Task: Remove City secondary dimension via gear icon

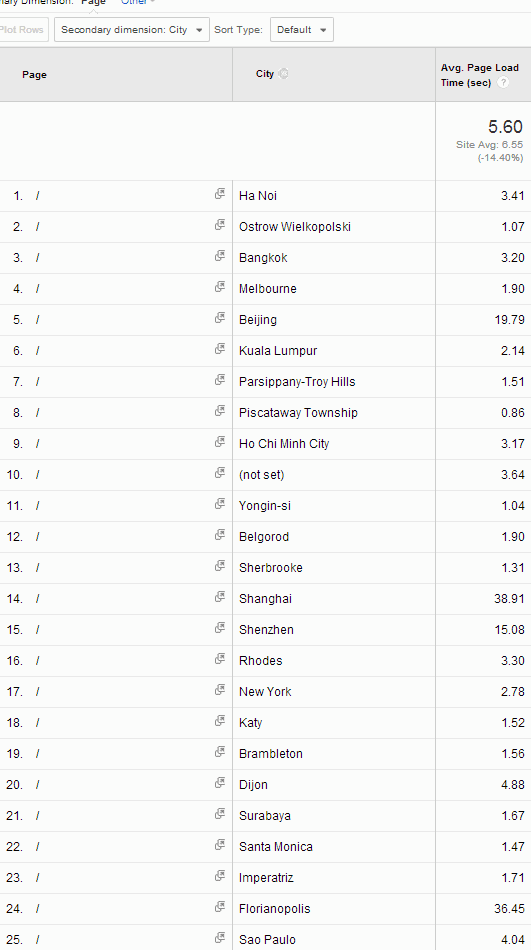Action: tap(283, 74)
